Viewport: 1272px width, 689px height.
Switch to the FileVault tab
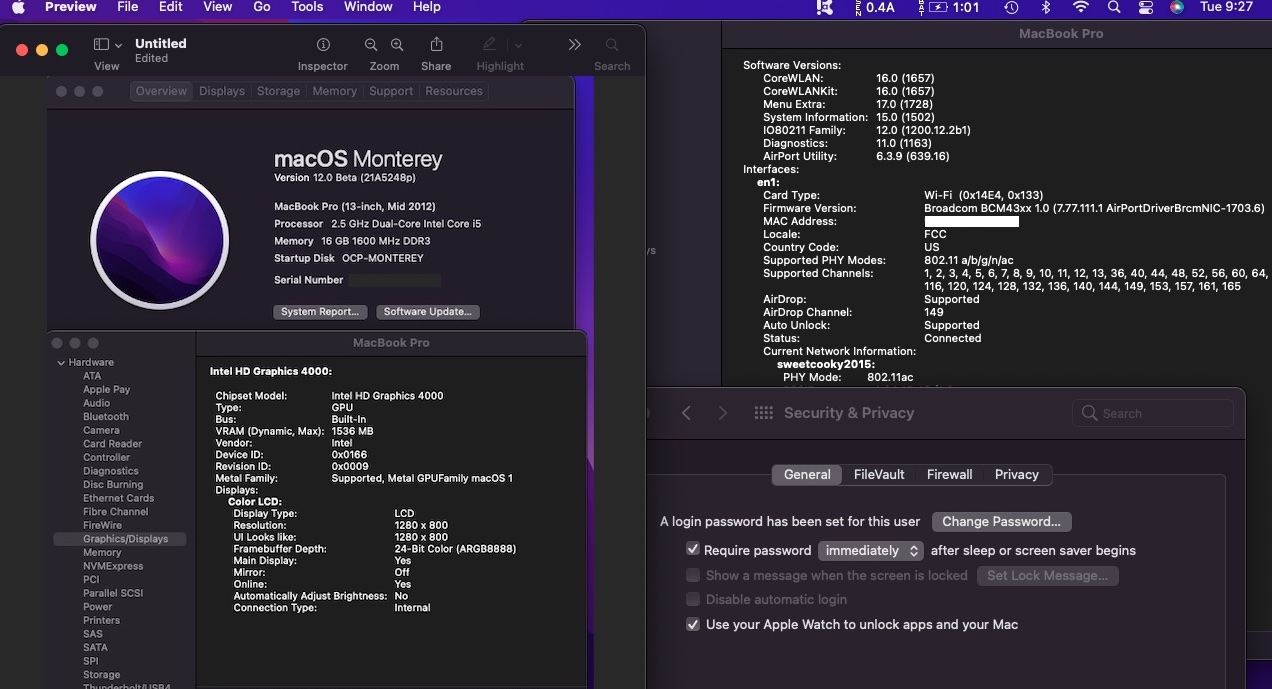coord(879,474)
